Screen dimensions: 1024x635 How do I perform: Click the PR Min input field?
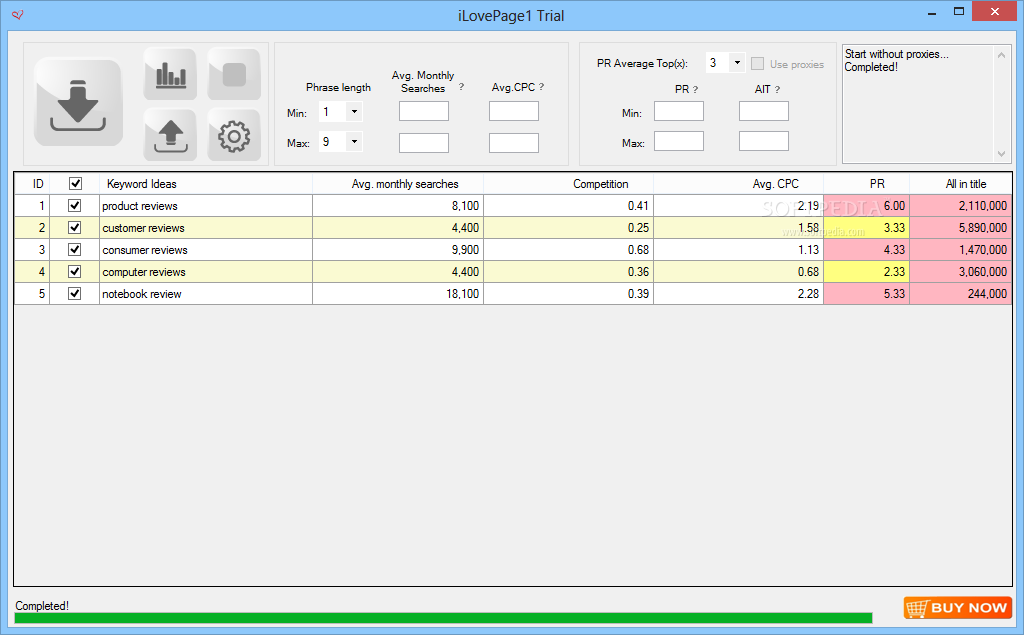pos(679,111)
